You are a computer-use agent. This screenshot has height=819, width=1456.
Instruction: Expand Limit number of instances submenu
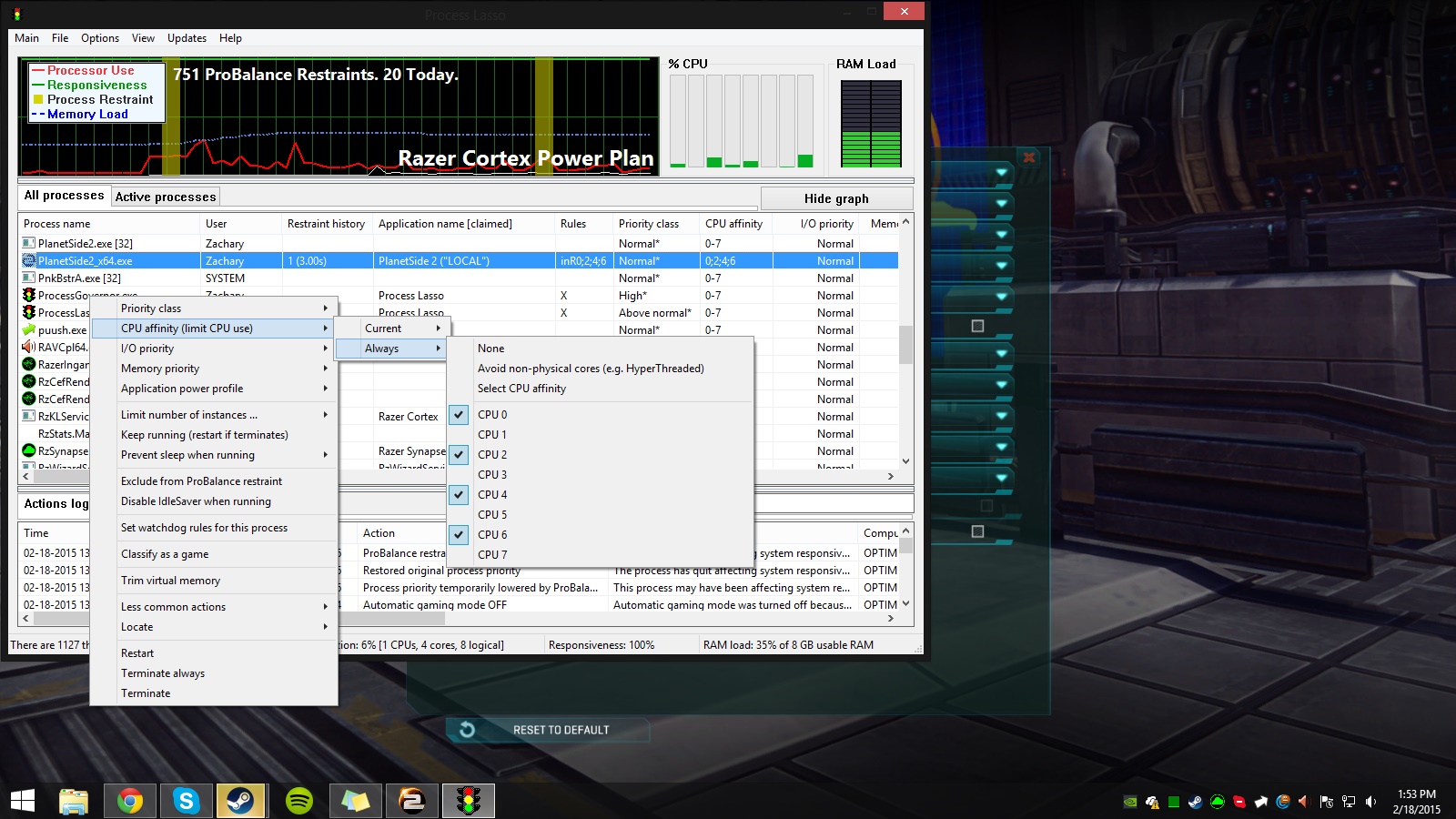[214, 415]
